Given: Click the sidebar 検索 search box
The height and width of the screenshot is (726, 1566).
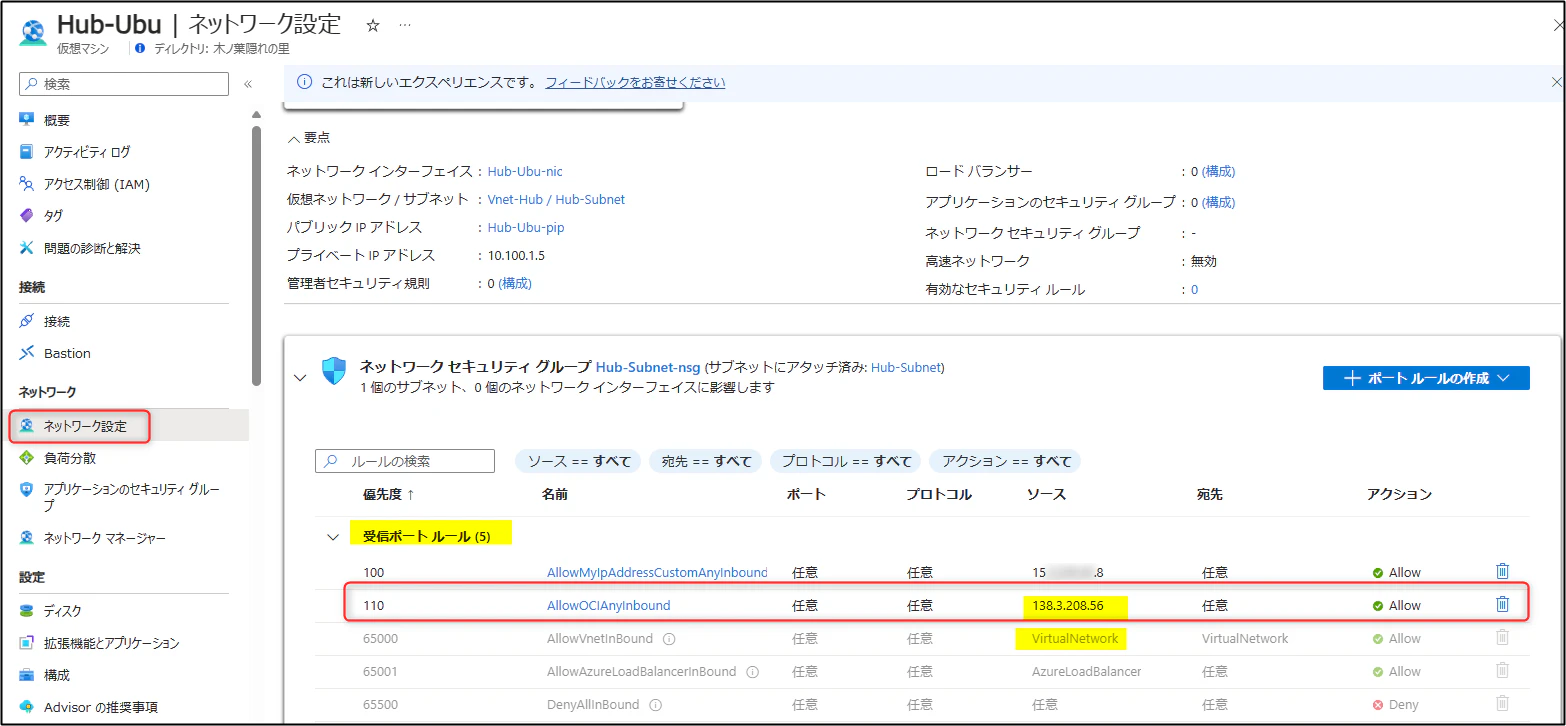Looking at the screenshot, I should coord(124,84).
